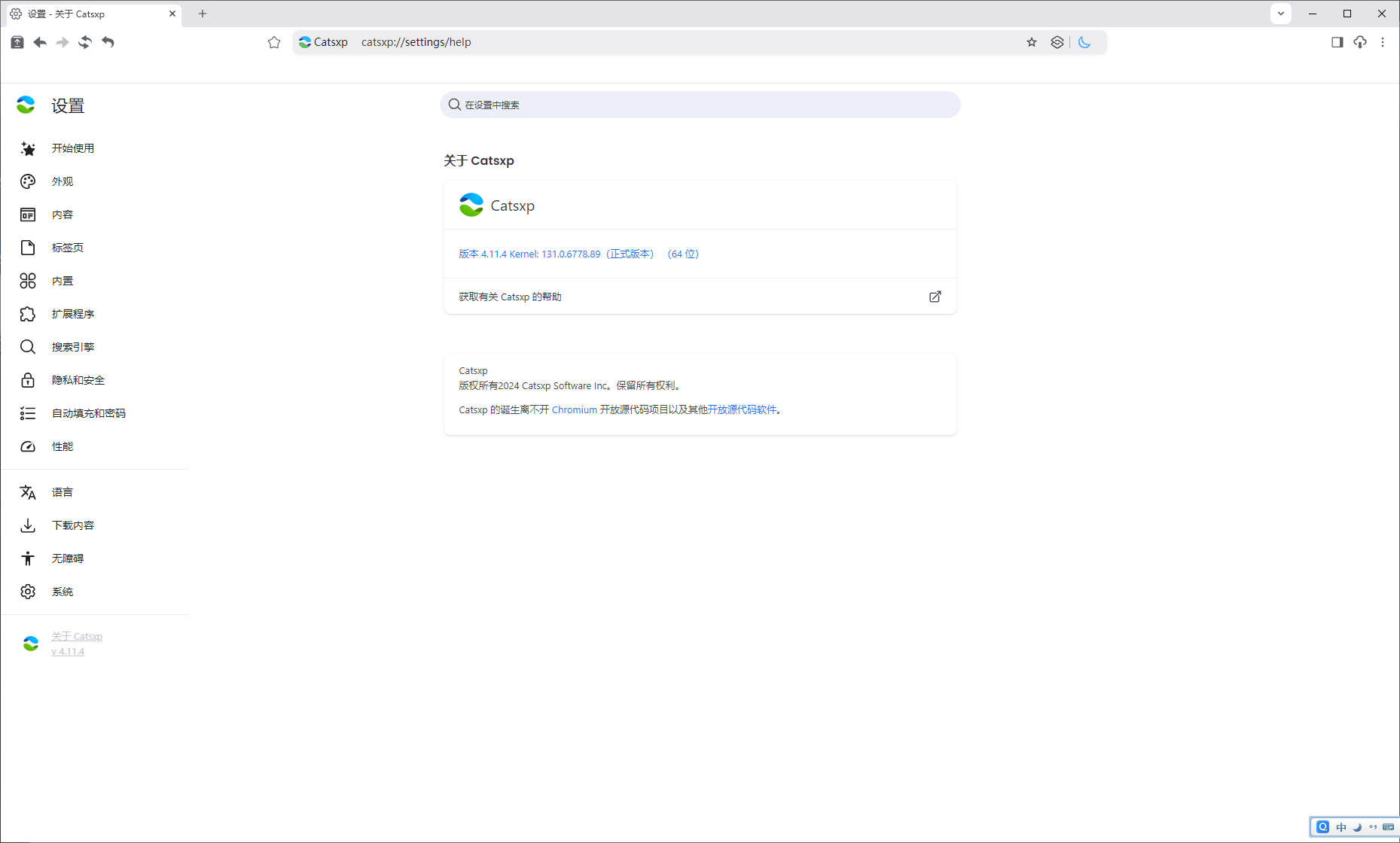Screen dimensions: 1400x843
Task: Click the moon icon in IME bar
Action: pyautogui.click(x=1357, y=826)
